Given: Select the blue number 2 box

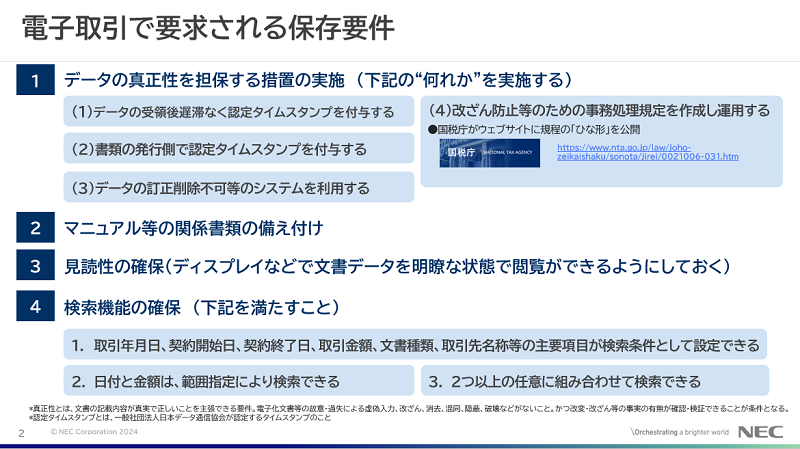Looking at the screenshot, I should 34,228.
